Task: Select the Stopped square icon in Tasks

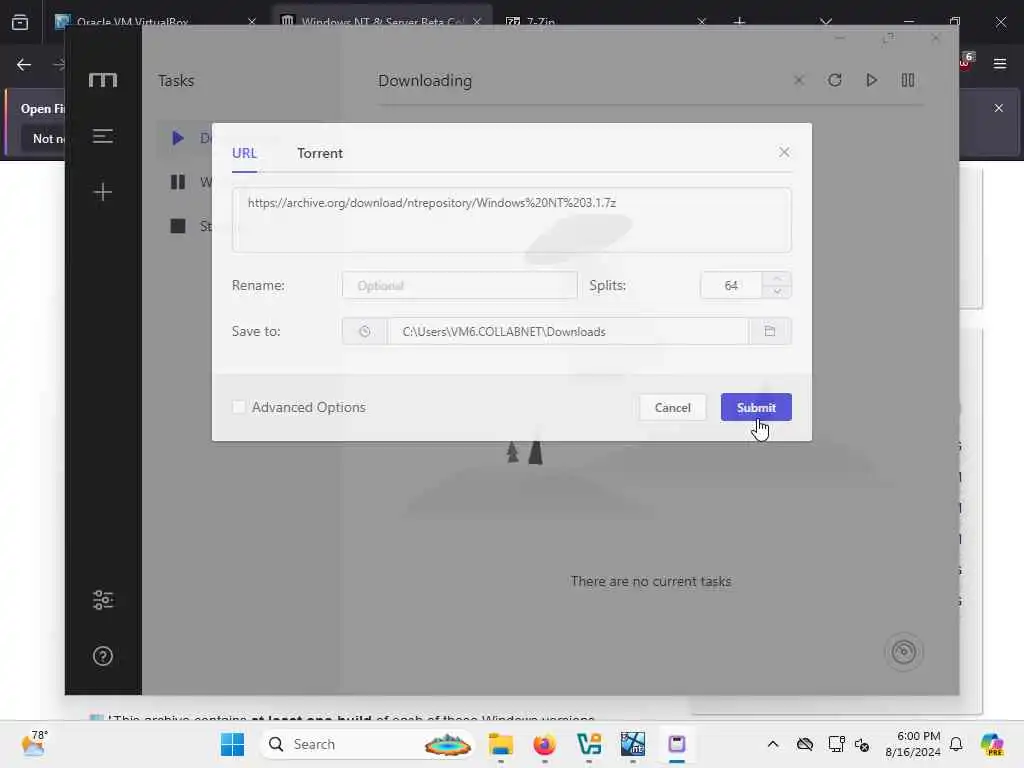Action: 178,226
